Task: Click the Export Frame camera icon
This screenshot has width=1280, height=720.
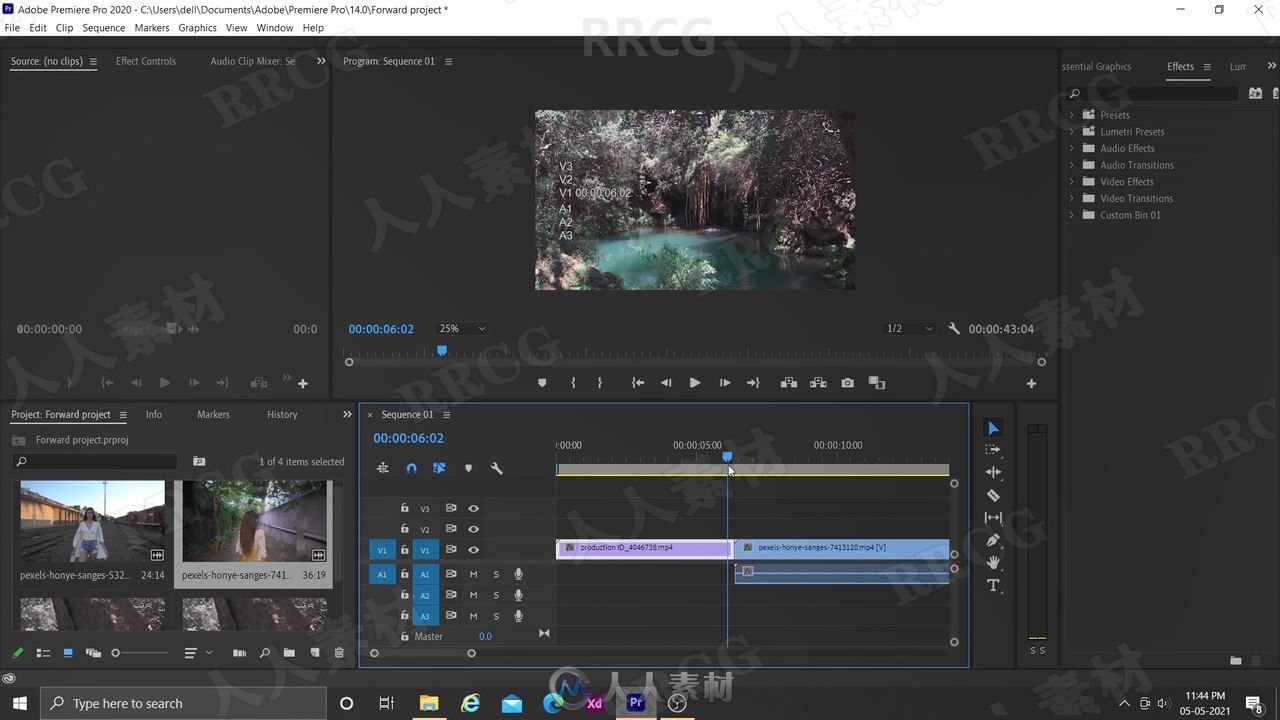Action: click(x=847, y=383)
